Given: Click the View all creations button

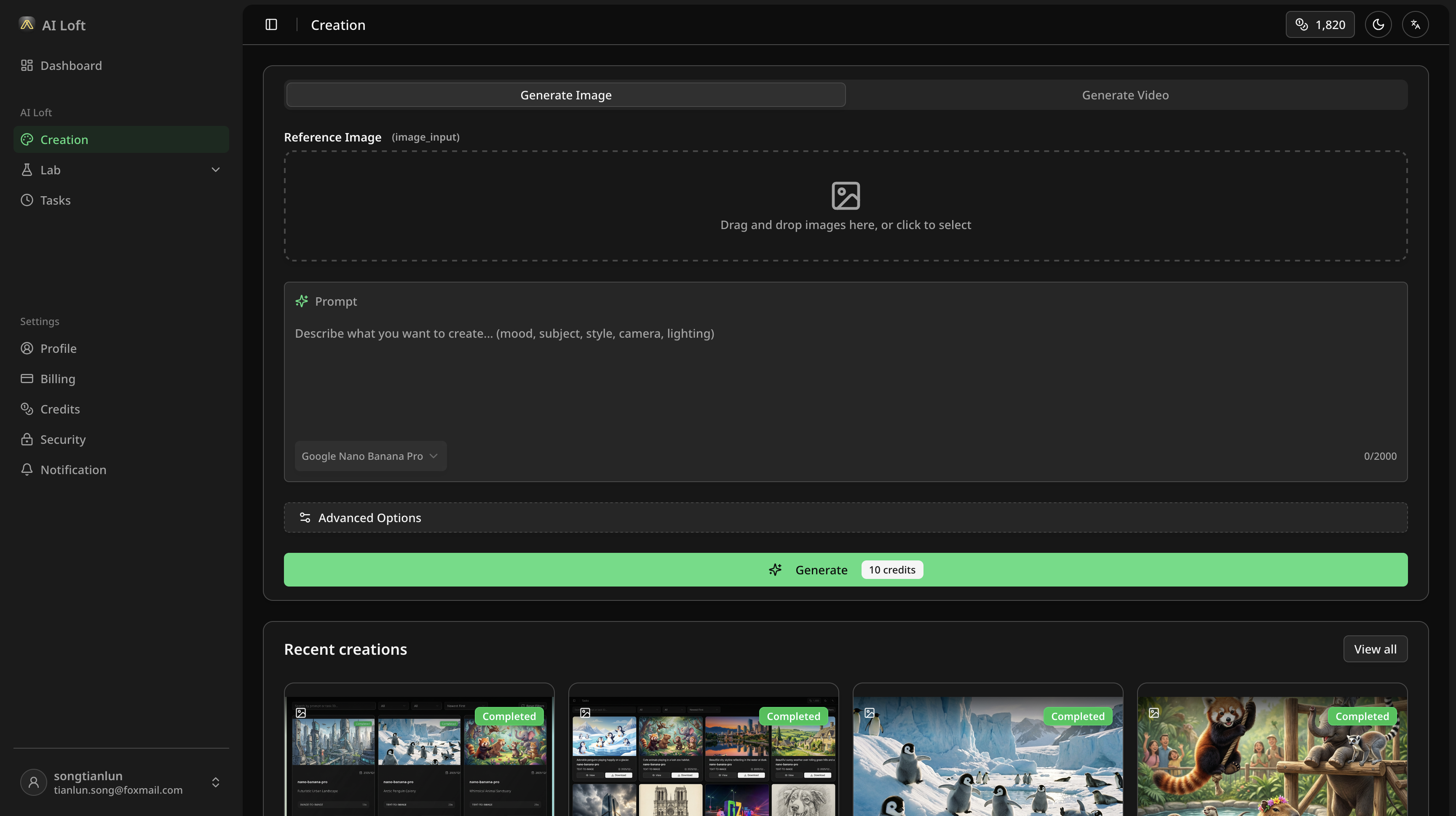Looking at the screenshot, I should 1375,649.
